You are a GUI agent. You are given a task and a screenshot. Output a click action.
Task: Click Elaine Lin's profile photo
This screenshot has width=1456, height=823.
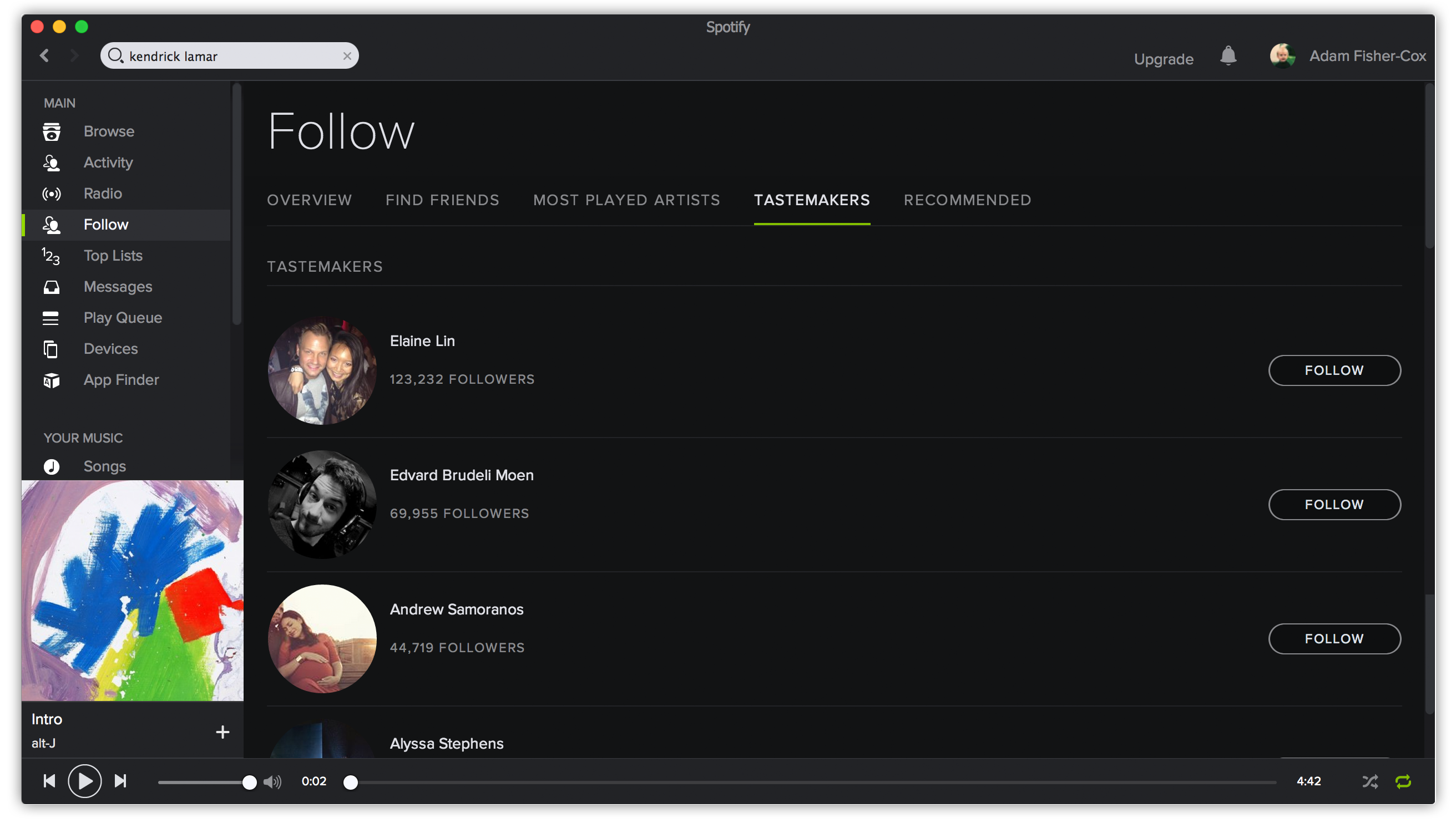[322, 370]
